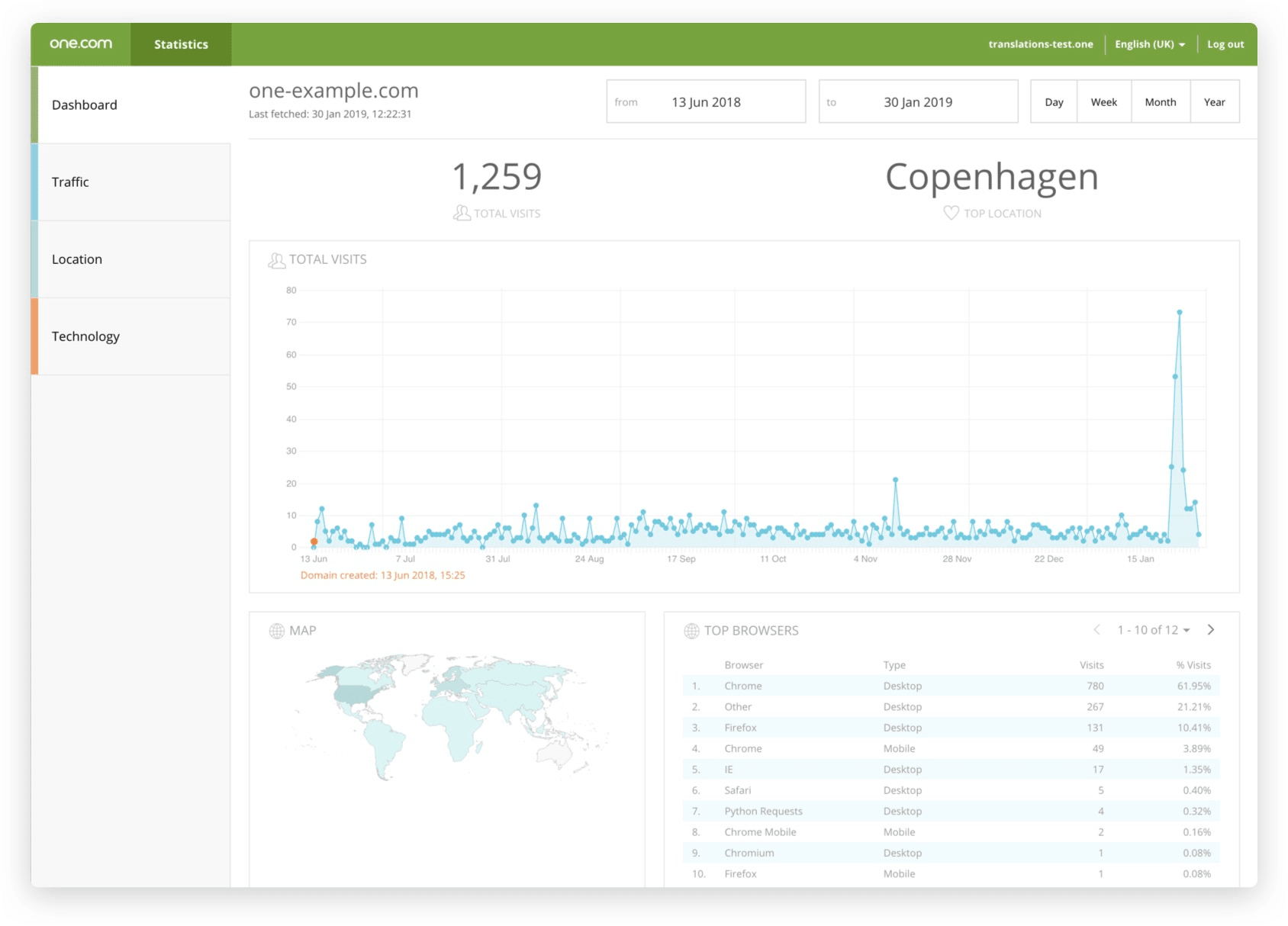Image resolution: width=1288 pixels, height=926 pixels.
Task: Open the Traffic section
Action: [x=130, y=182]
